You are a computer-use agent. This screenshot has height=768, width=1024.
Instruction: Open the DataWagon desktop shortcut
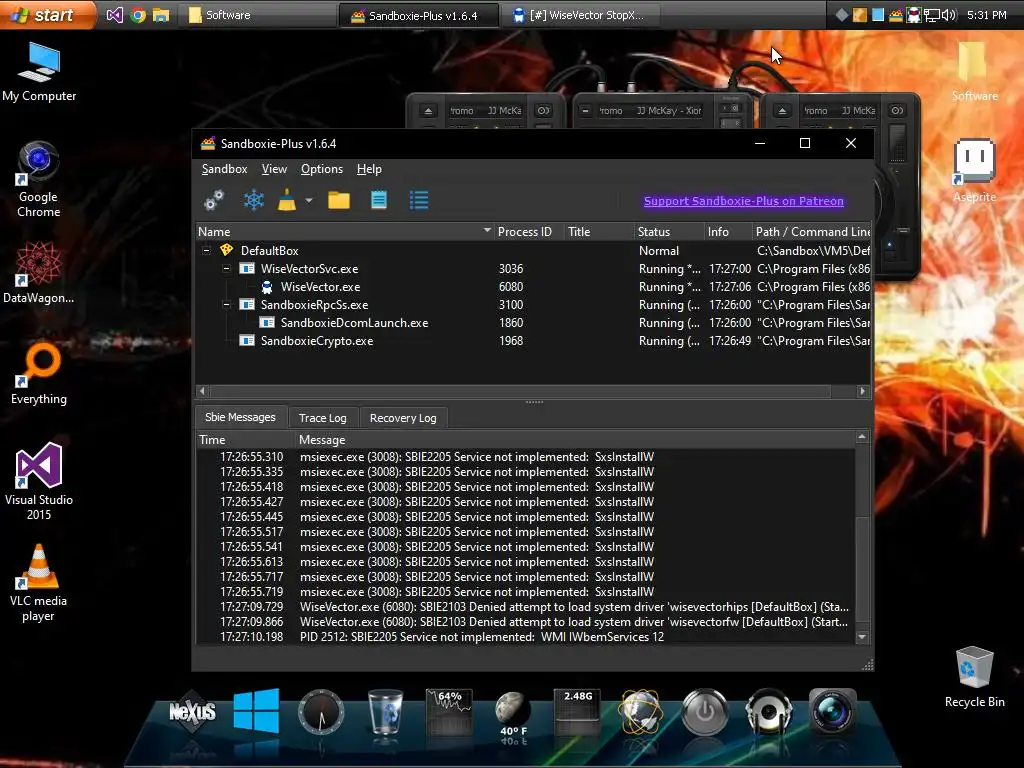(39, 272)
